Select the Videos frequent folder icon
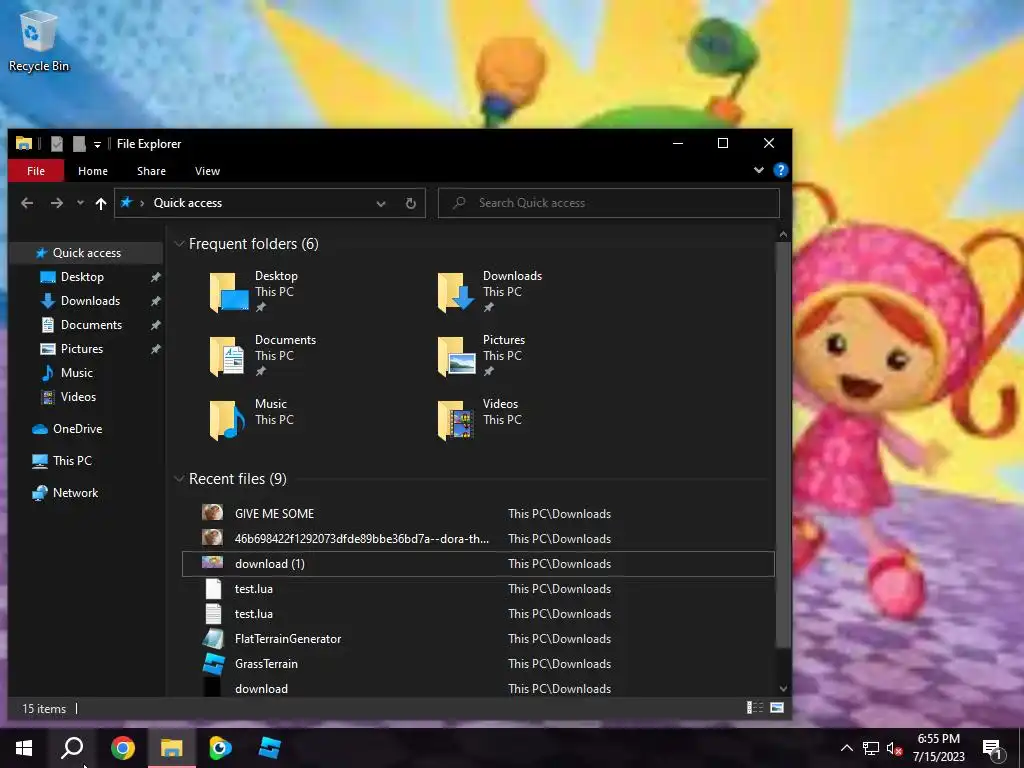This screenshot has height=768, width=1024. [456, 420]
